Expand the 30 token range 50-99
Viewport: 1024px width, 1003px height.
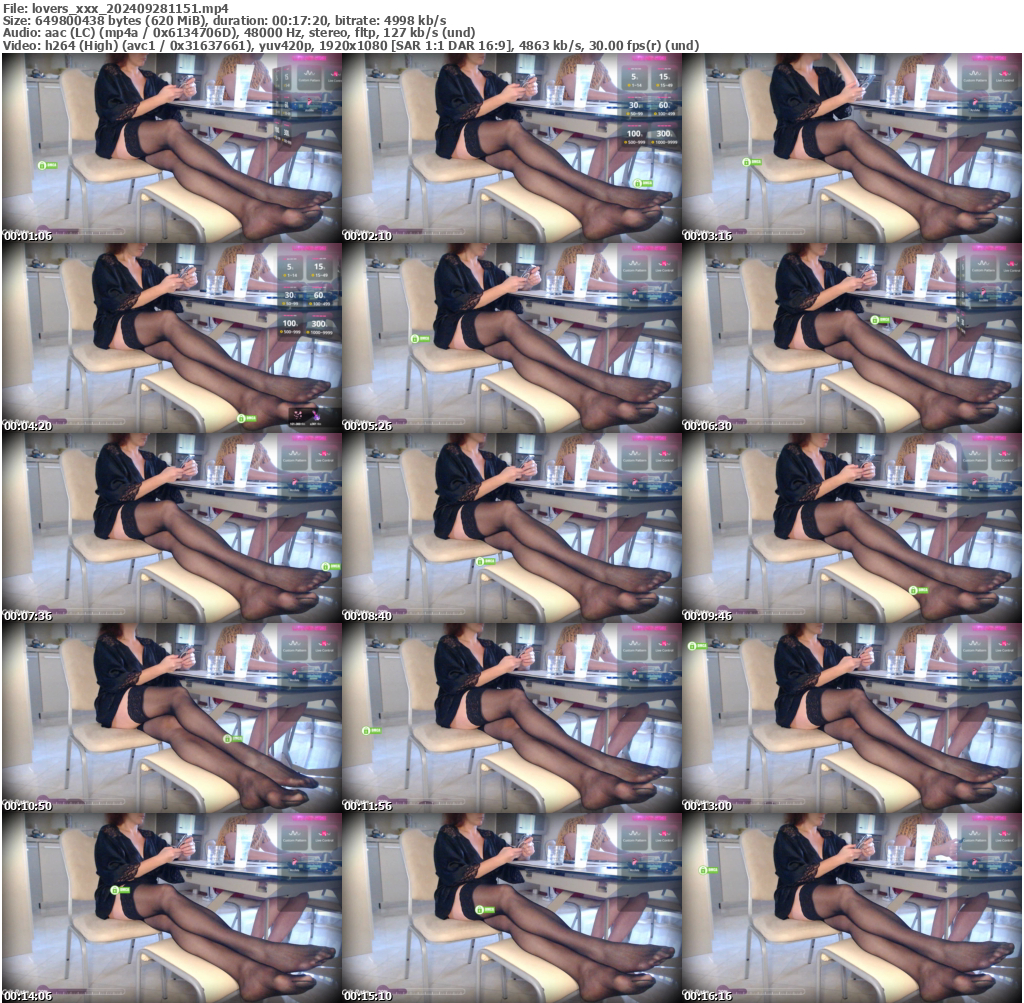tap(635, 114)
